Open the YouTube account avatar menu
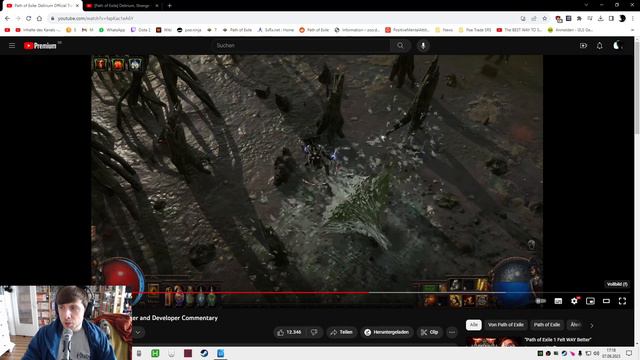The height and width of the screenshot is (360, 640). coord(618,46)
